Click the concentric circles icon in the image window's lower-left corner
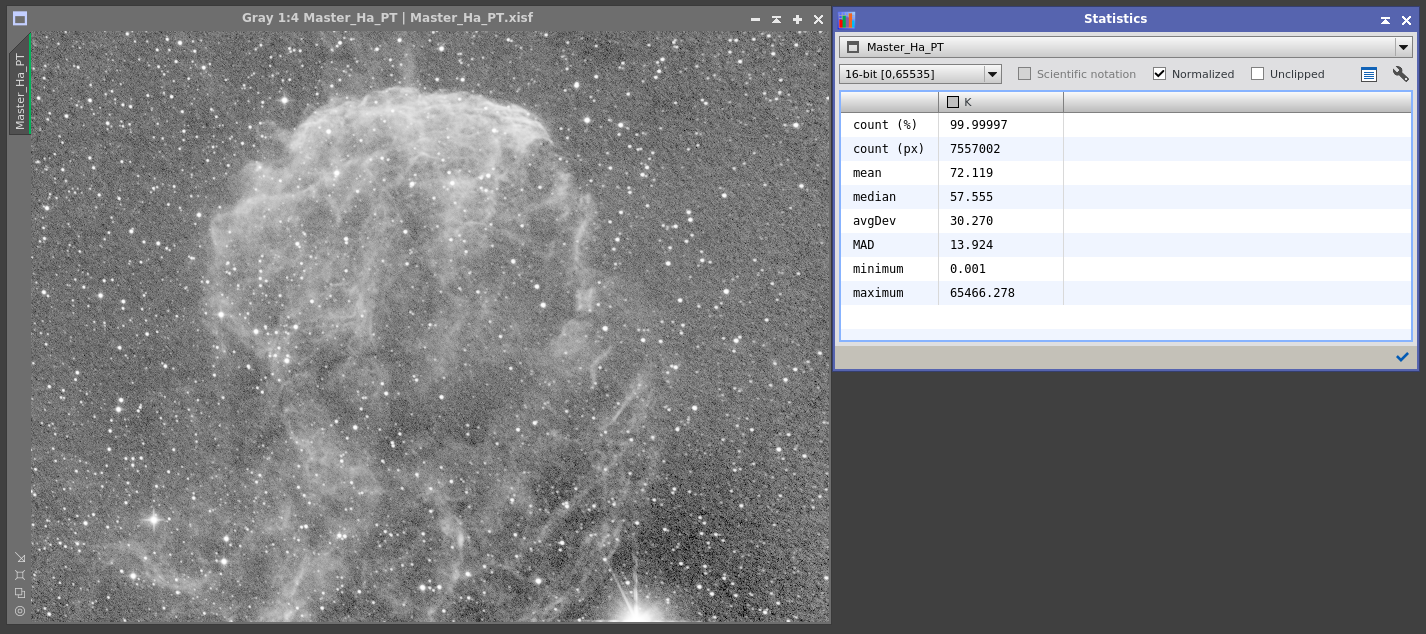Screen dimensions: 1426x634 (x=20, y=611)
